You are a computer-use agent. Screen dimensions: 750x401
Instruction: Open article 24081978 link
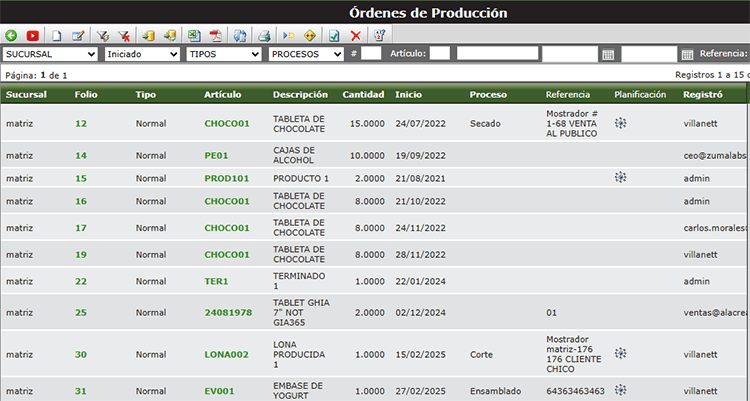pyautogui.click(x=228, y=312)
